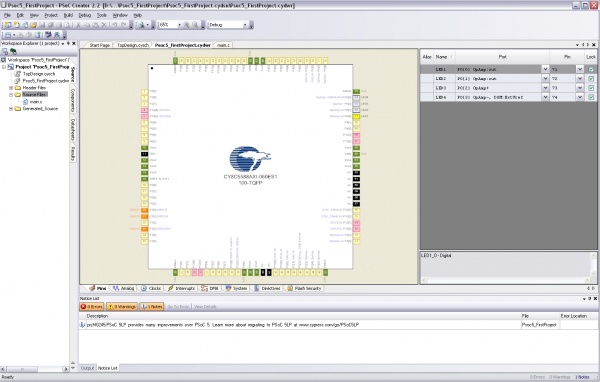This screenshot has height=382, width=600.
Task: Toggle Lock checkbox for LED1
Action: point(591,69)
